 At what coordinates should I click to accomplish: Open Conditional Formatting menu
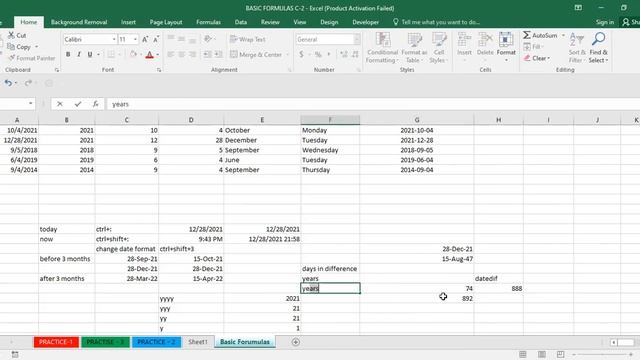click(x=382, y=47)
